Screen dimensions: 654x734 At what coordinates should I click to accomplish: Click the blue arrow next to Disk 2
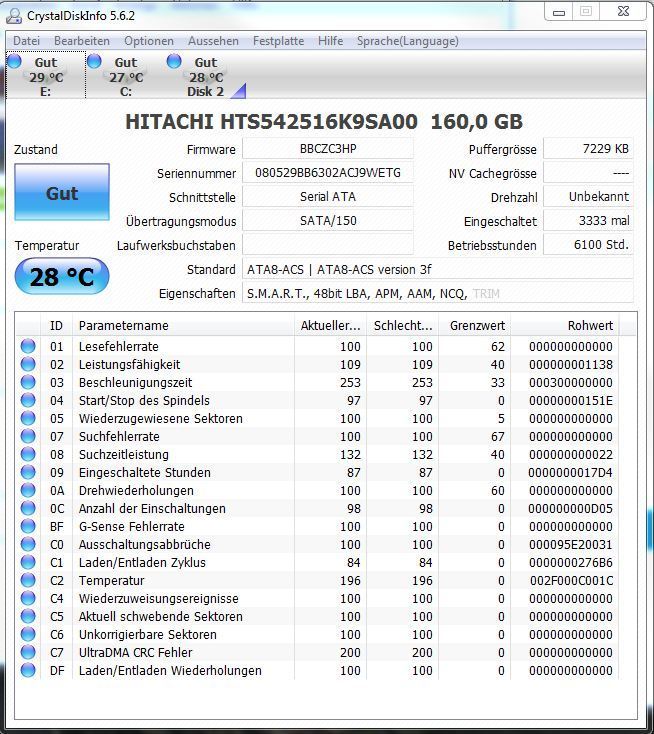click(x=239, y=91)
